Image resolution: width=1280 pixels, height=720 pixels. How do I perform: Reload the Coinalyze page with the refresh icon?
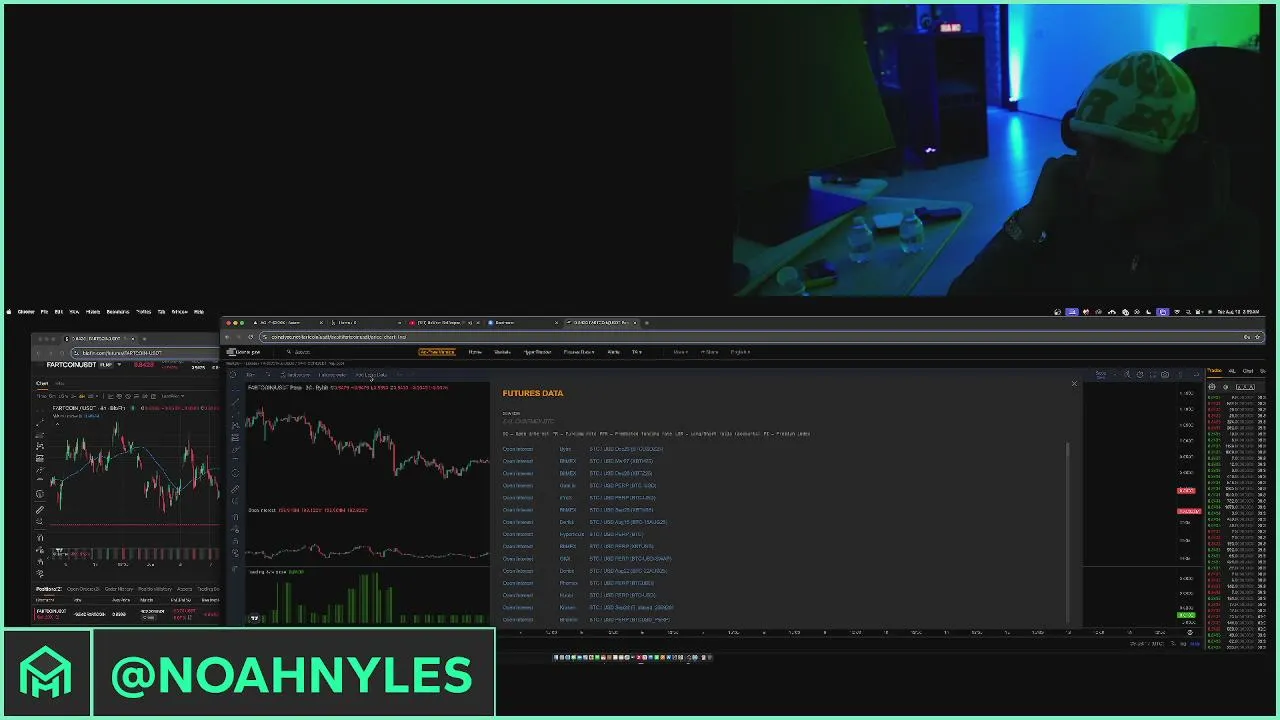click(250, 337)
